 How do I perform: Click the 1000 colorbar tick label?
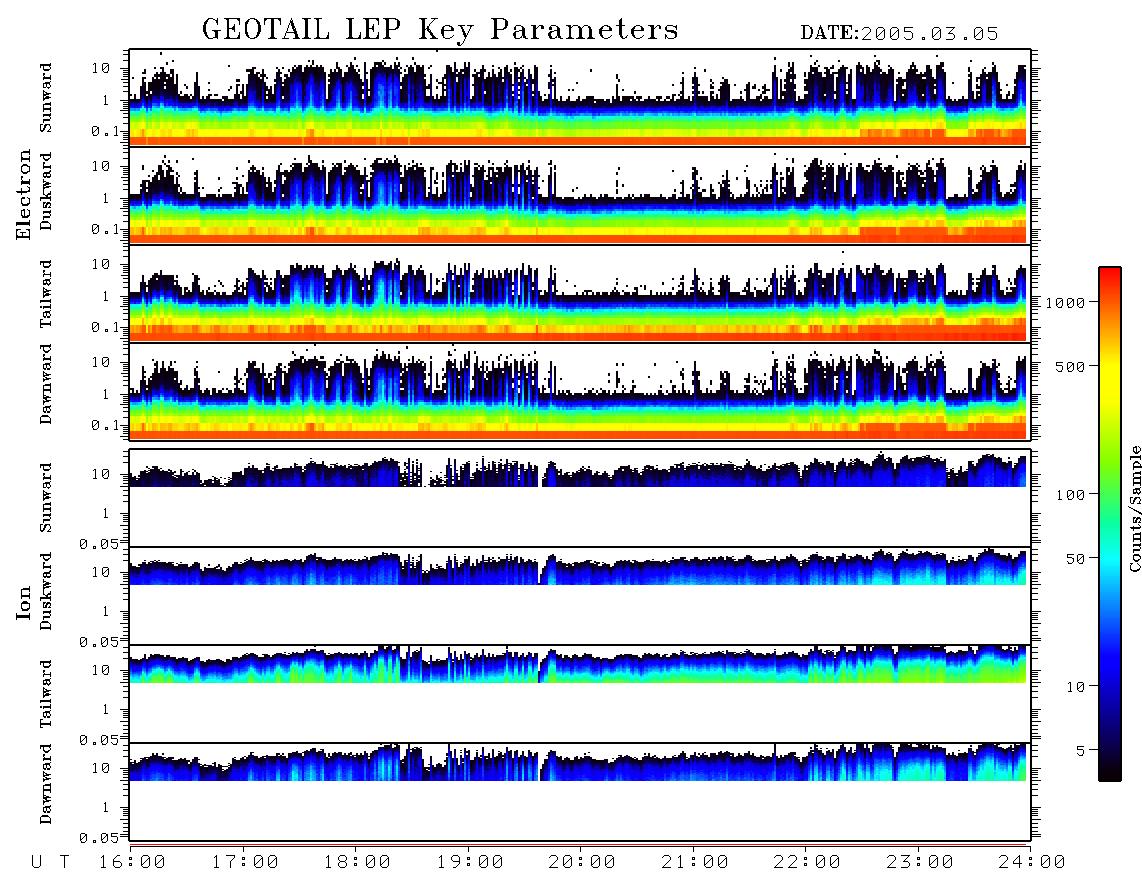click(1066, 303)
